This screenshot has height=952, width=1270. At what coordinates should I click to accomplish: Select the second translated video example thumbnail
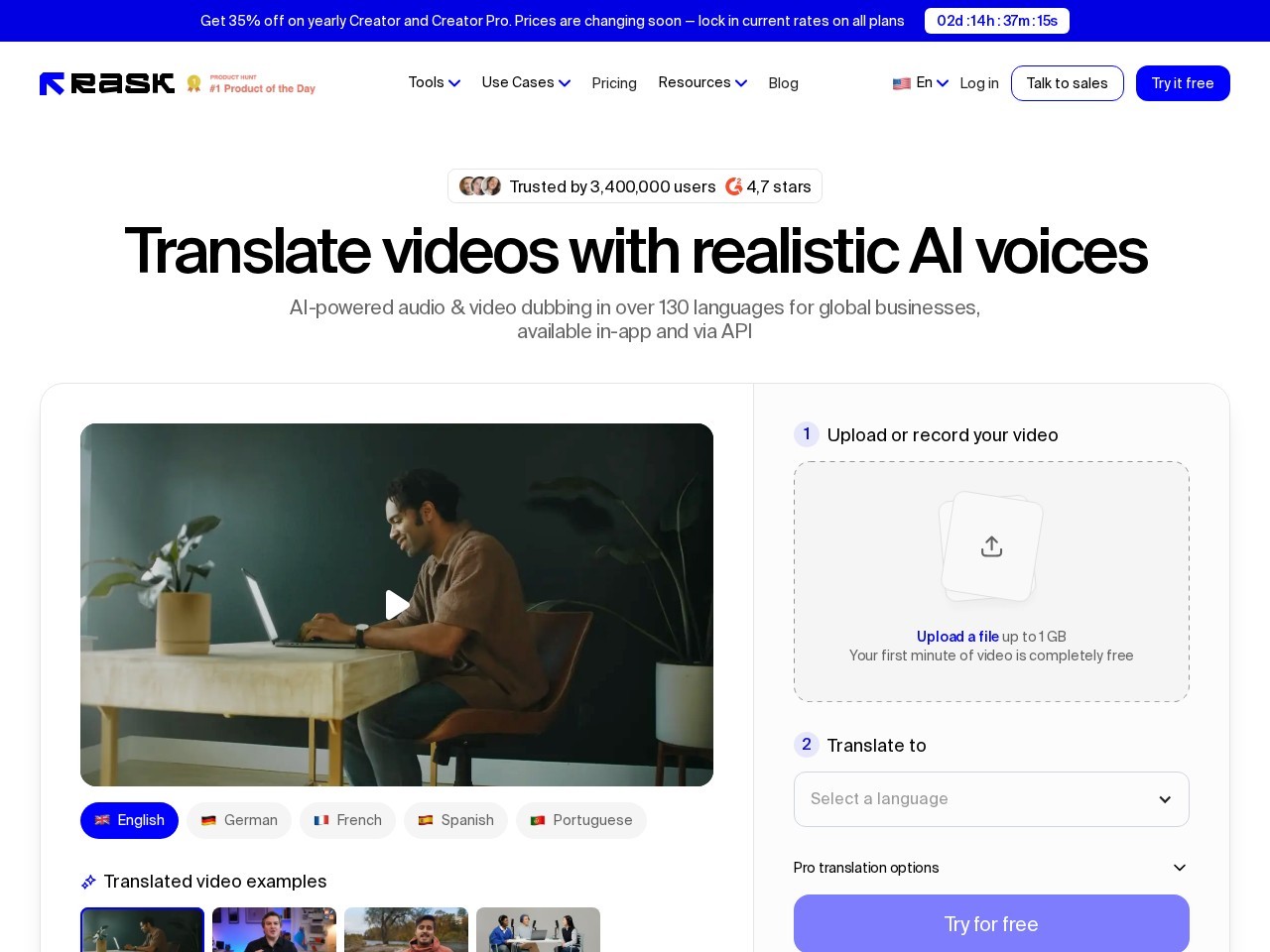[274, 929]
